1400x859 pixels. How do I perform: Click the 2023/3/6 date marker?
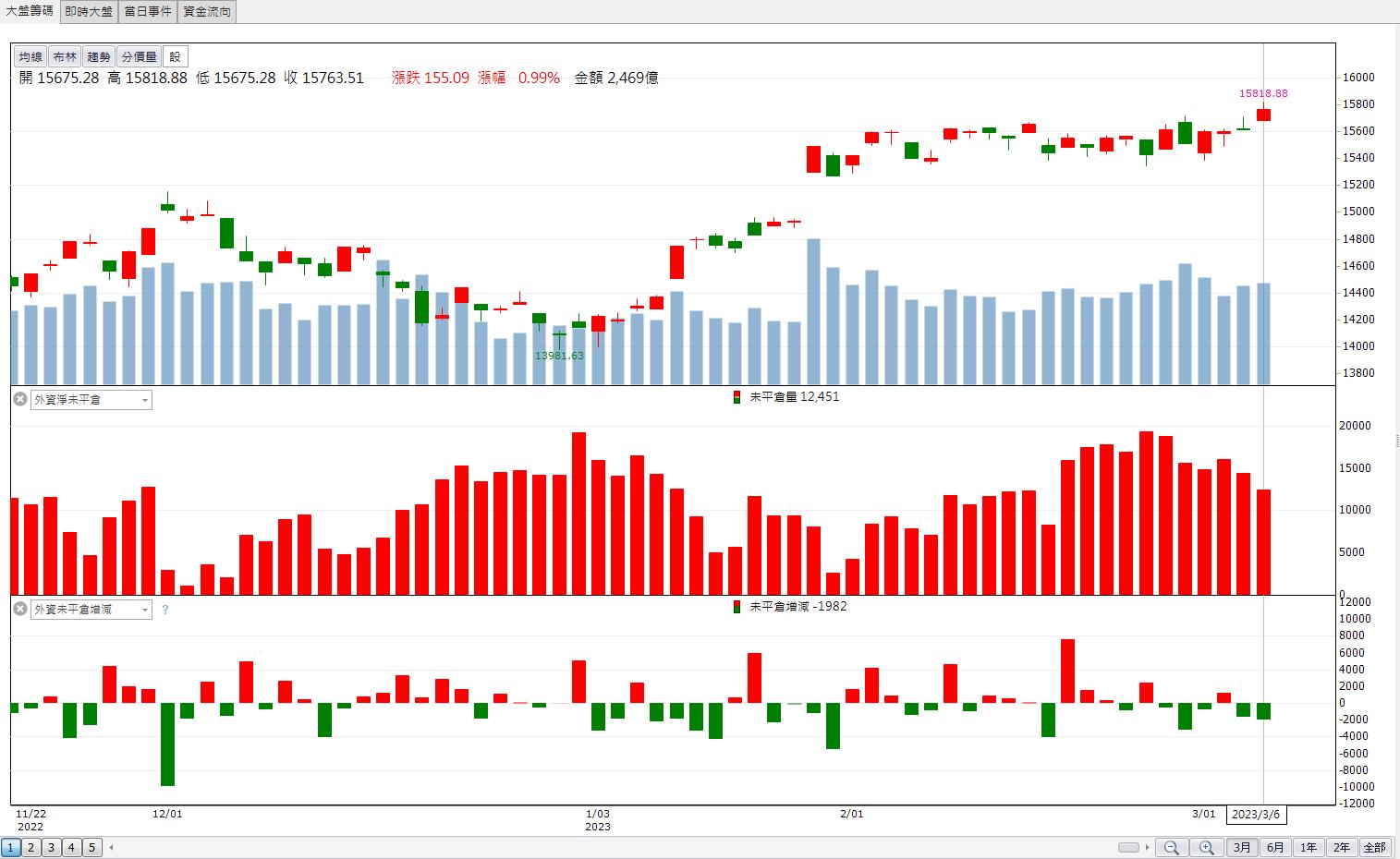(1257, 814)
